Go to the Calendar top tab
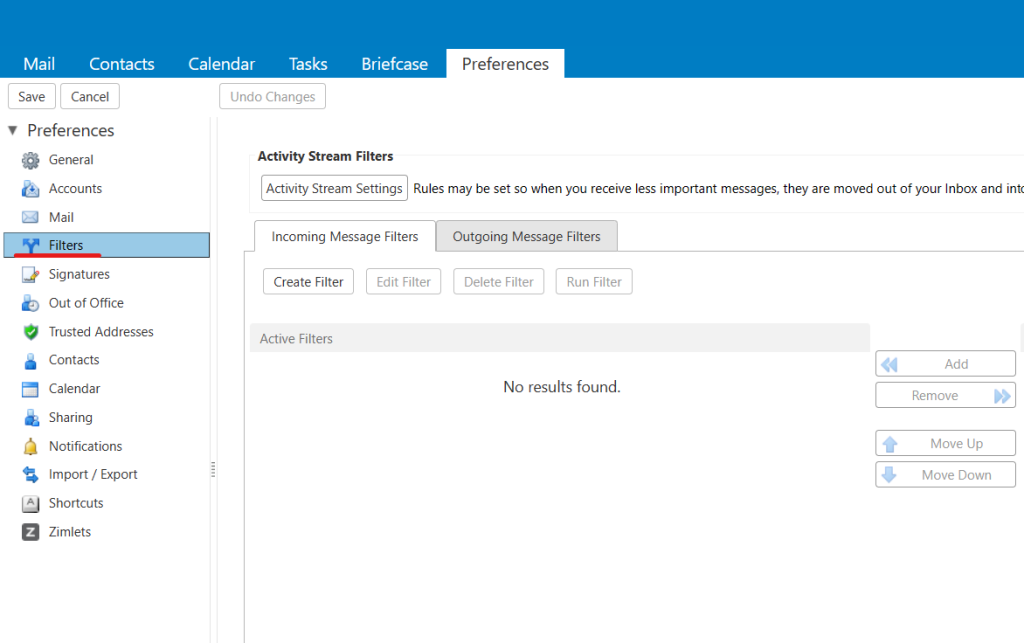Viewport: 1024px width, 643px height. (x=221, y=64)
